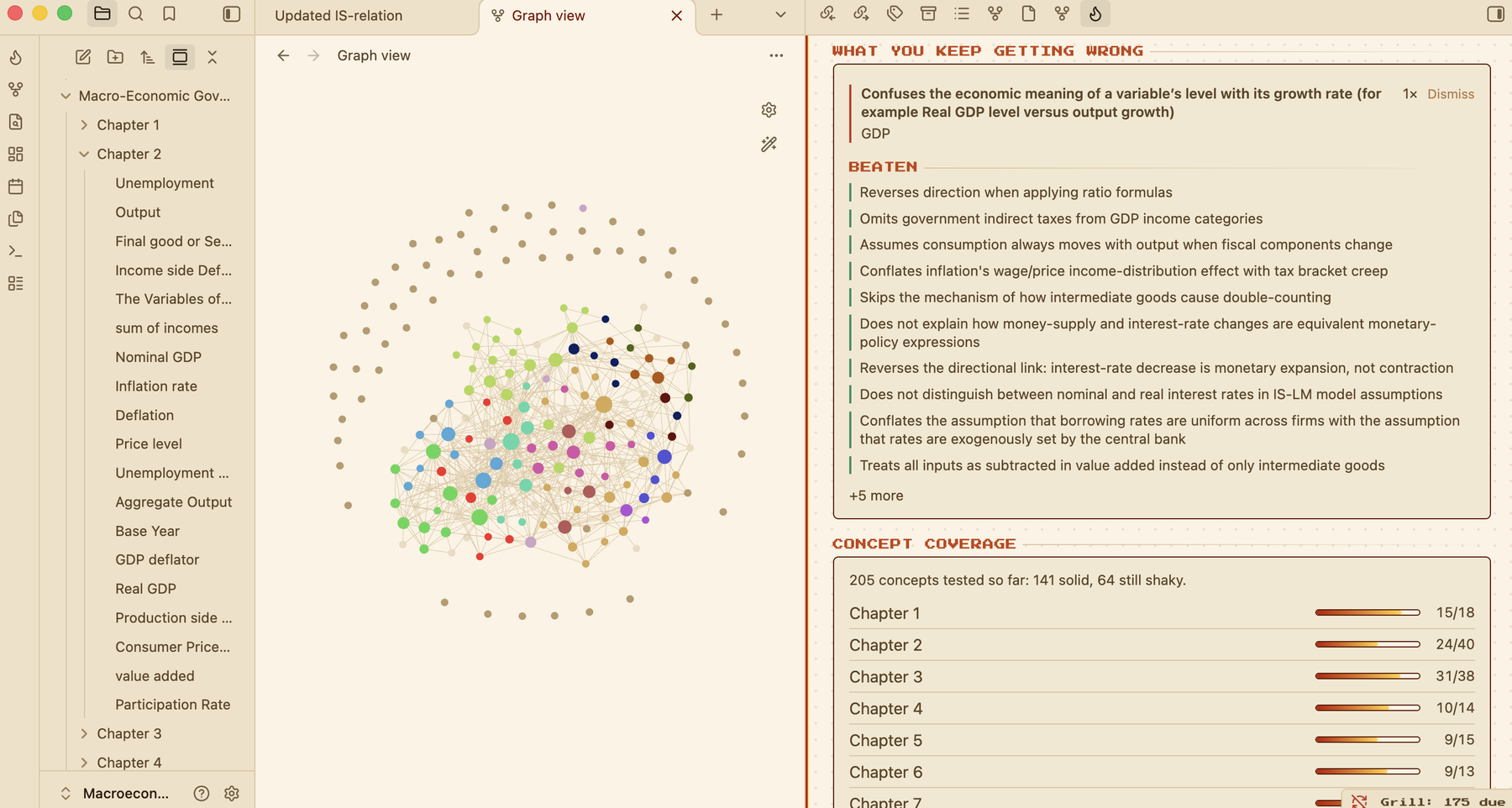
Task: Click the insert template ribbon icon
Action: (16, 218)
